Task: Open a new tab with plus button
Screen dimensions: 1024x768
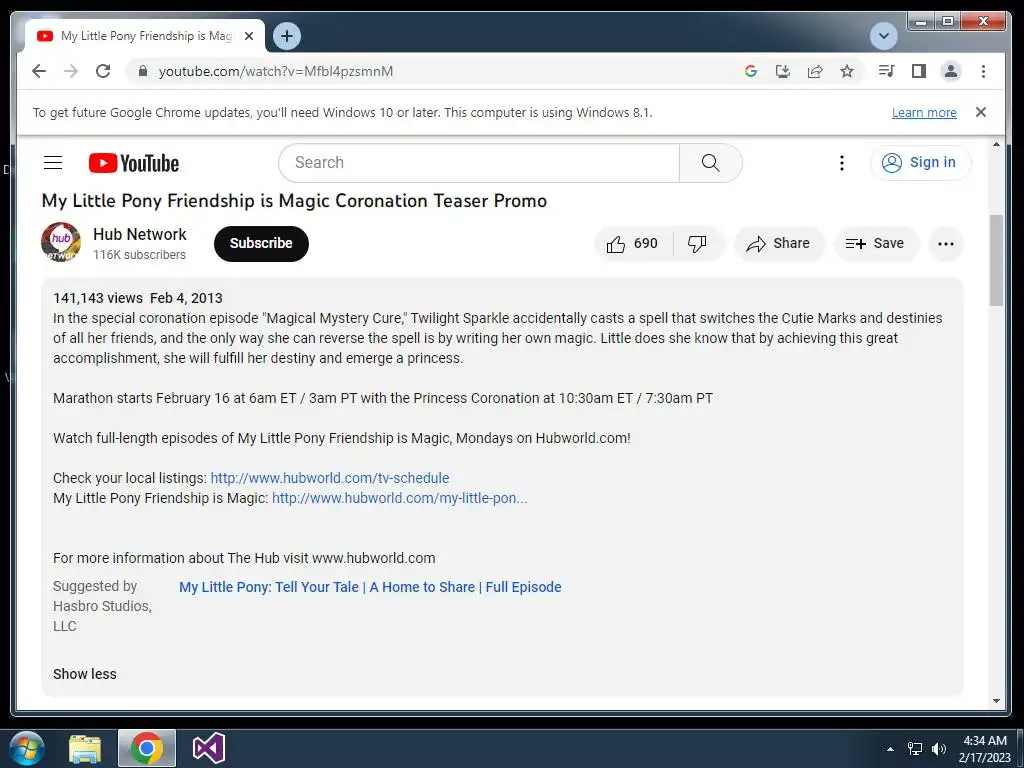Action: coord(287,36)
